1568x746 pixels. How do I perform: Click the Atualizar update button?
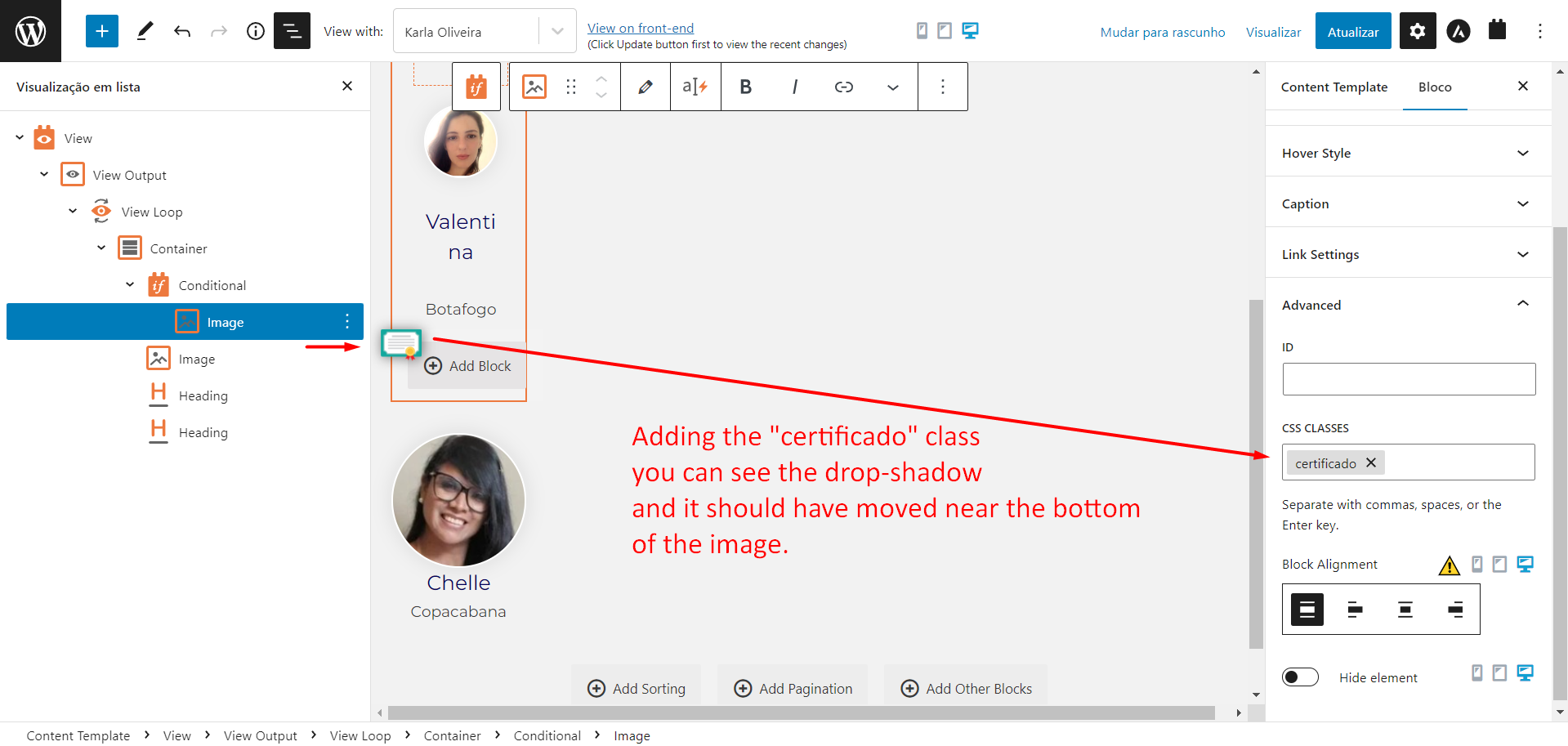1353,31
